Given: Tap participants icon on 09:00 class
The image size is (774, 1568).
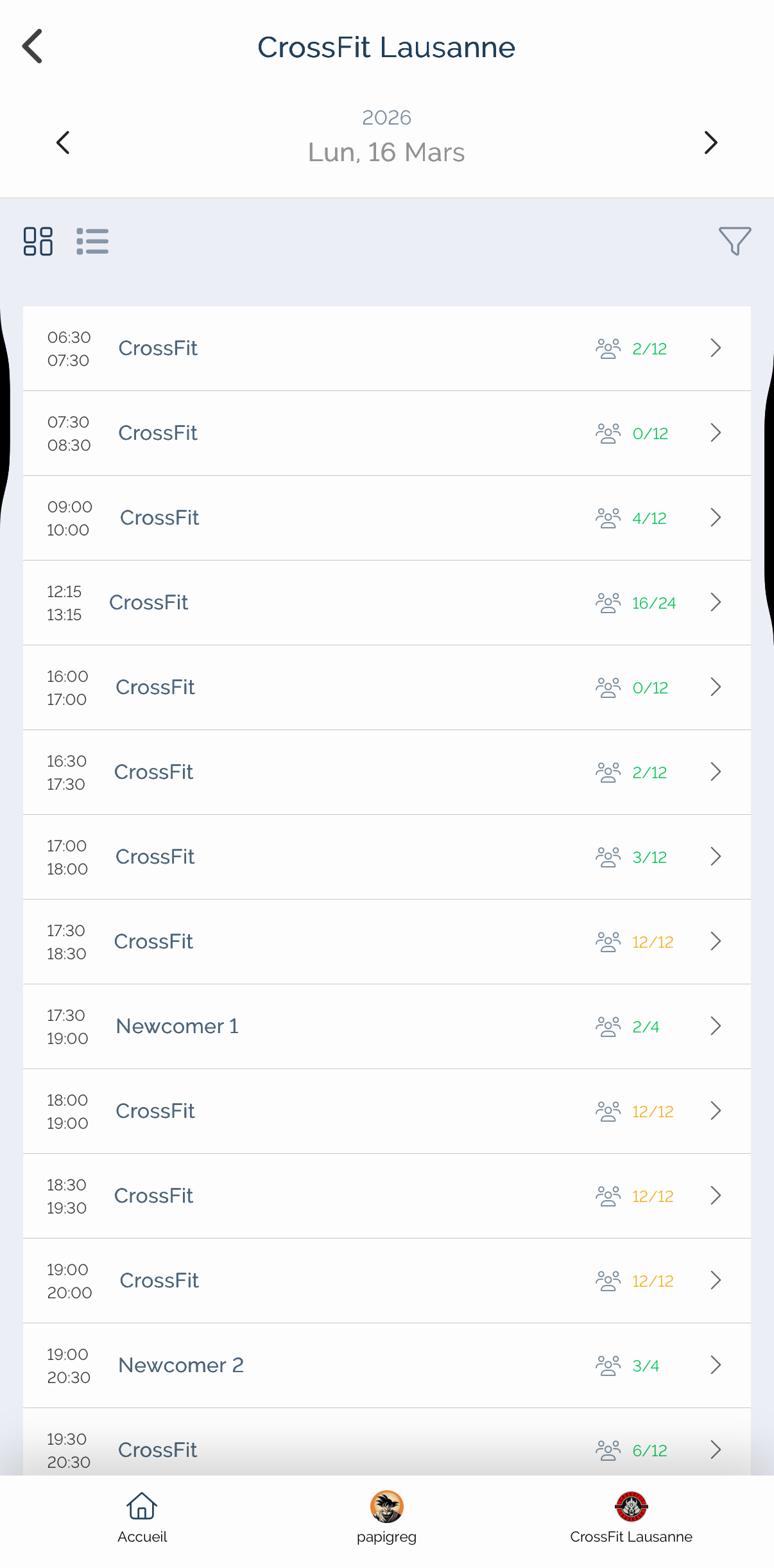Looking at the screenshot, I should tap(608, 518).
